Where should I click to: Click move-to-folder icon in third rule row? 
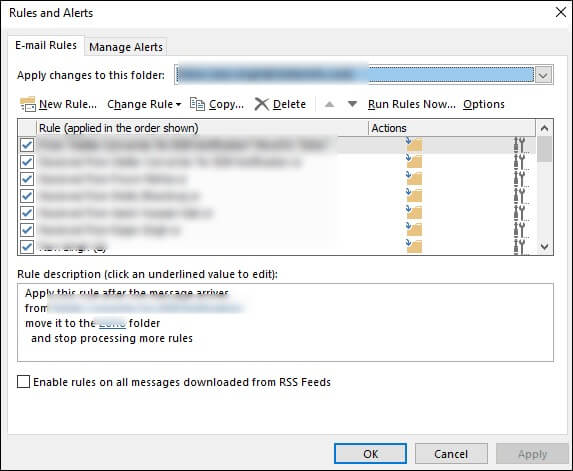[x=414, y=178]
